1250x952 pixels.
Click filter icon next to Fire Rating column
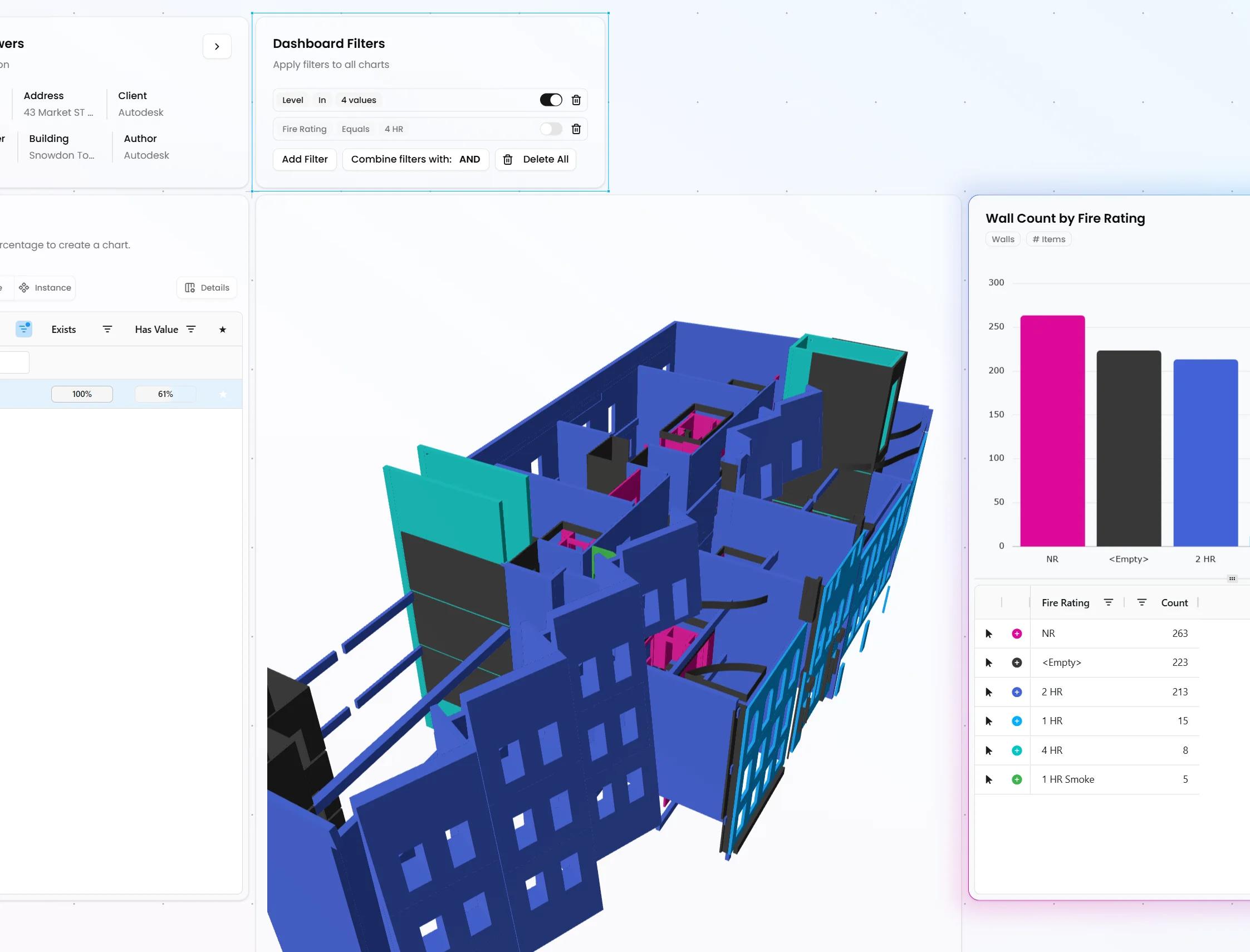click(x=1109, y=602)
